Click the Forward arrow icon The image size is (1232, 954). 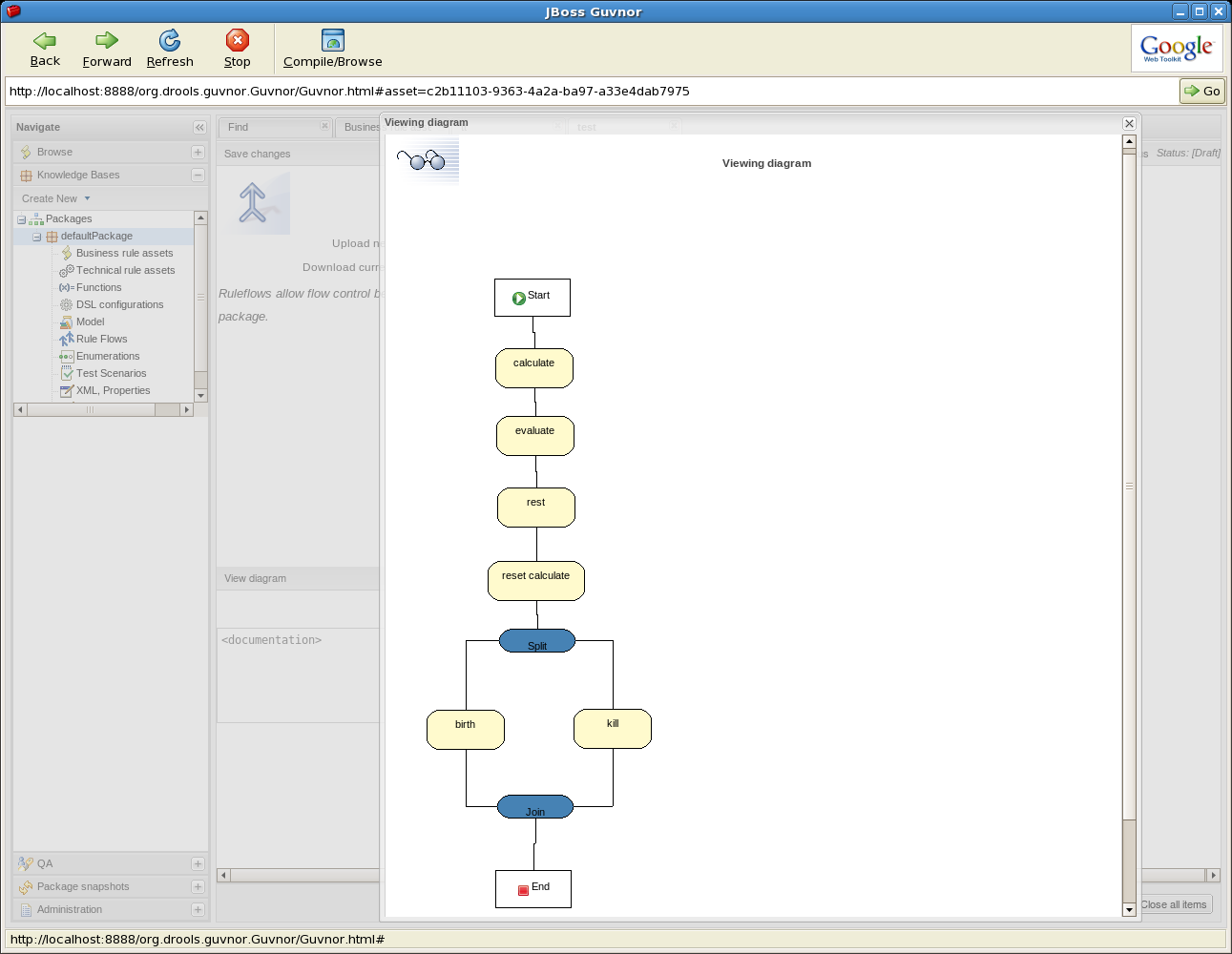(x=107, y=40)
